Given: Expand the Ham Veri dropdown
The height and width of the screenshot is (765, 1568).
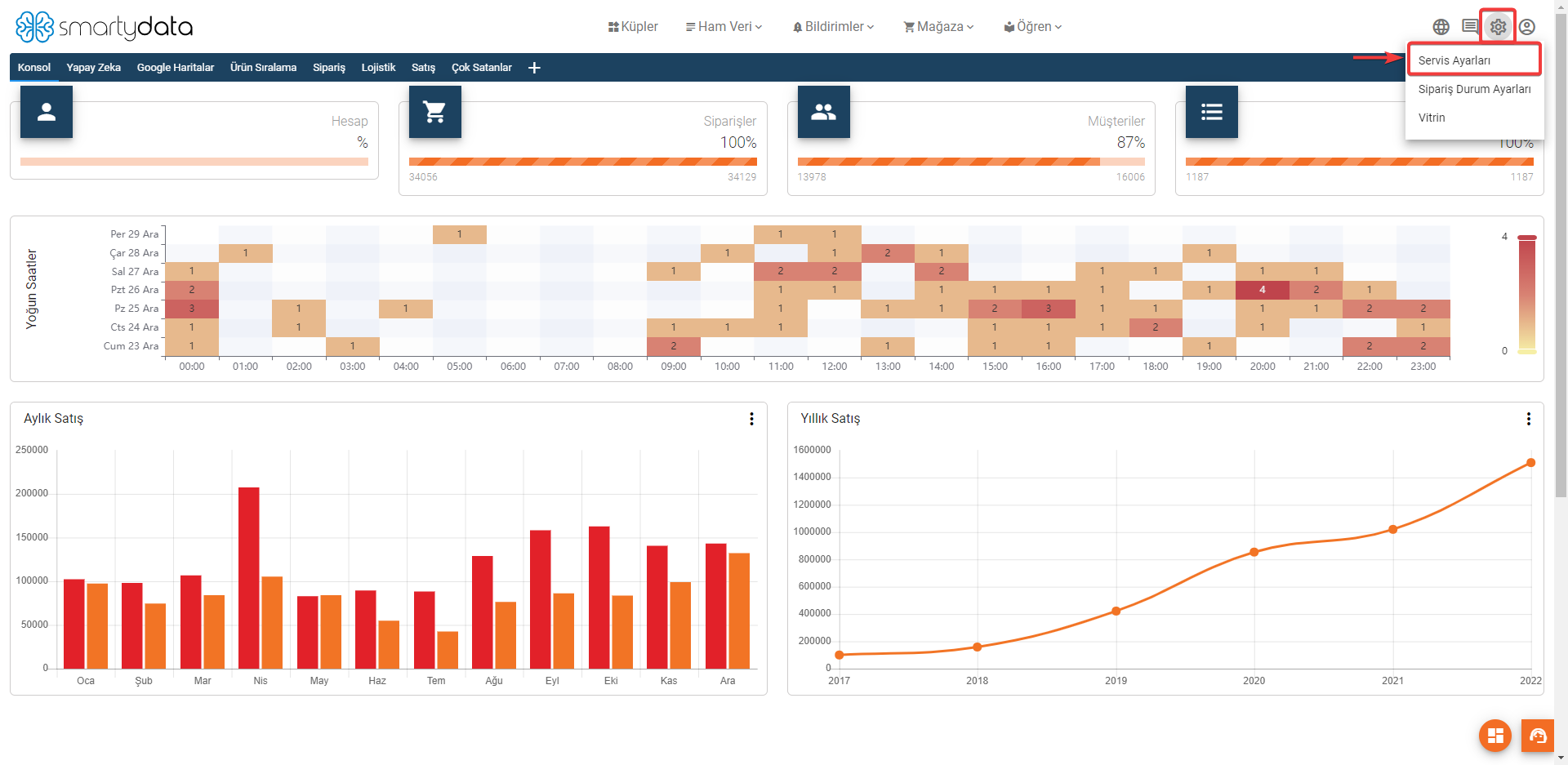Looking at the screenshot, I should pos(724,27).
